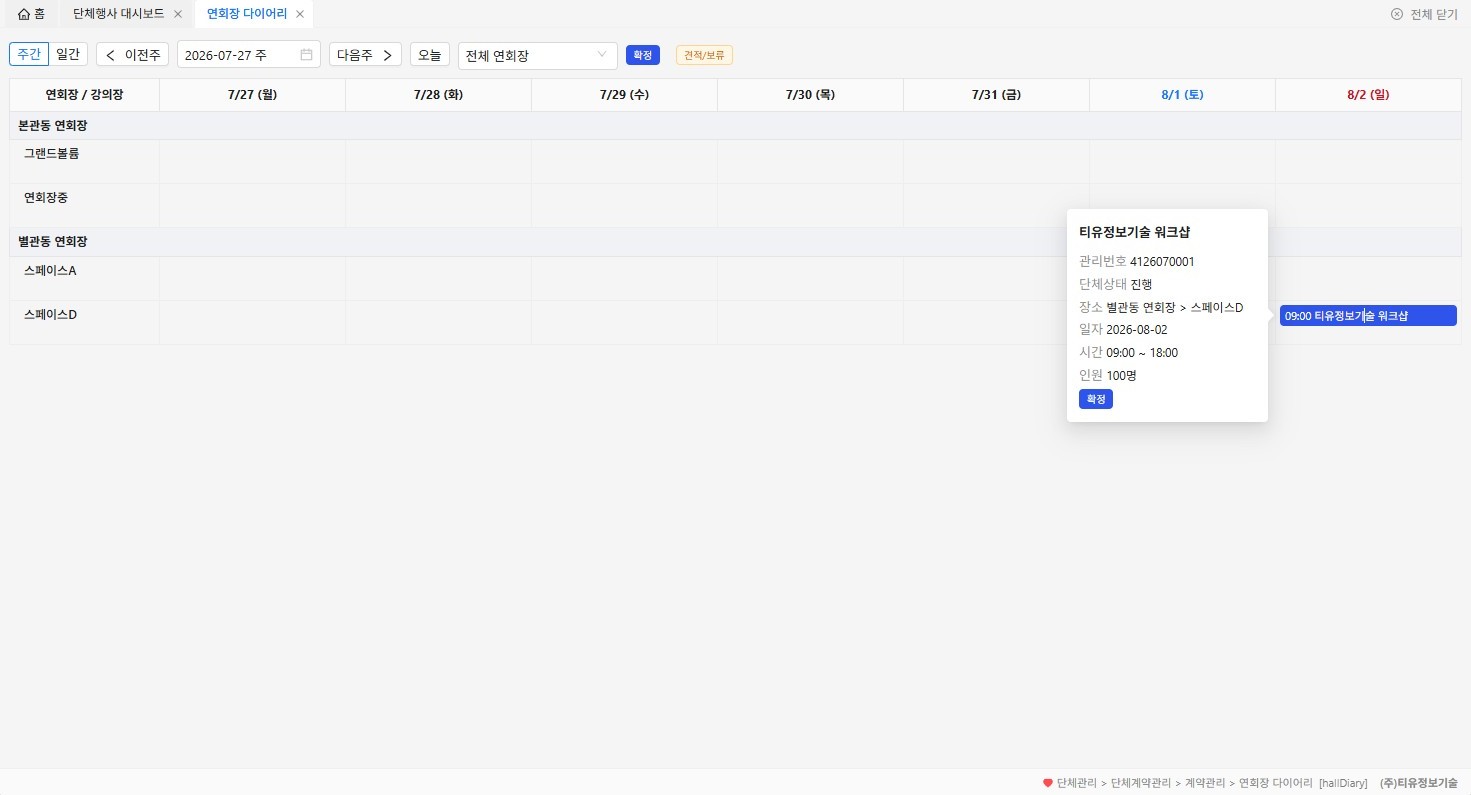Collapse the 별관동 연회장 group row

click(735, 242)
